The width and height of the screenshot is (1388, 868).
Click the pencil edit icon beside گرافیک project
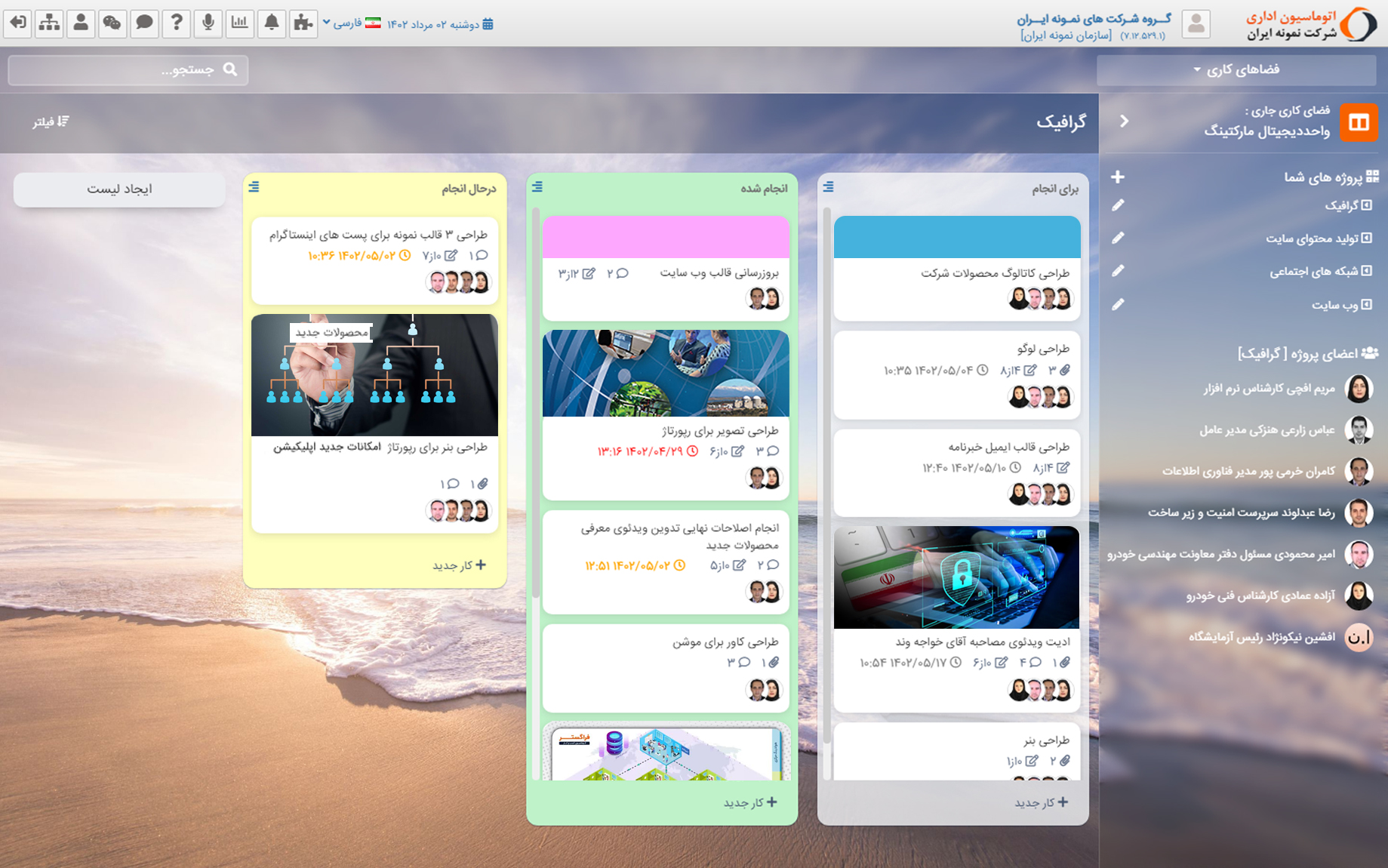[1118, 205]
